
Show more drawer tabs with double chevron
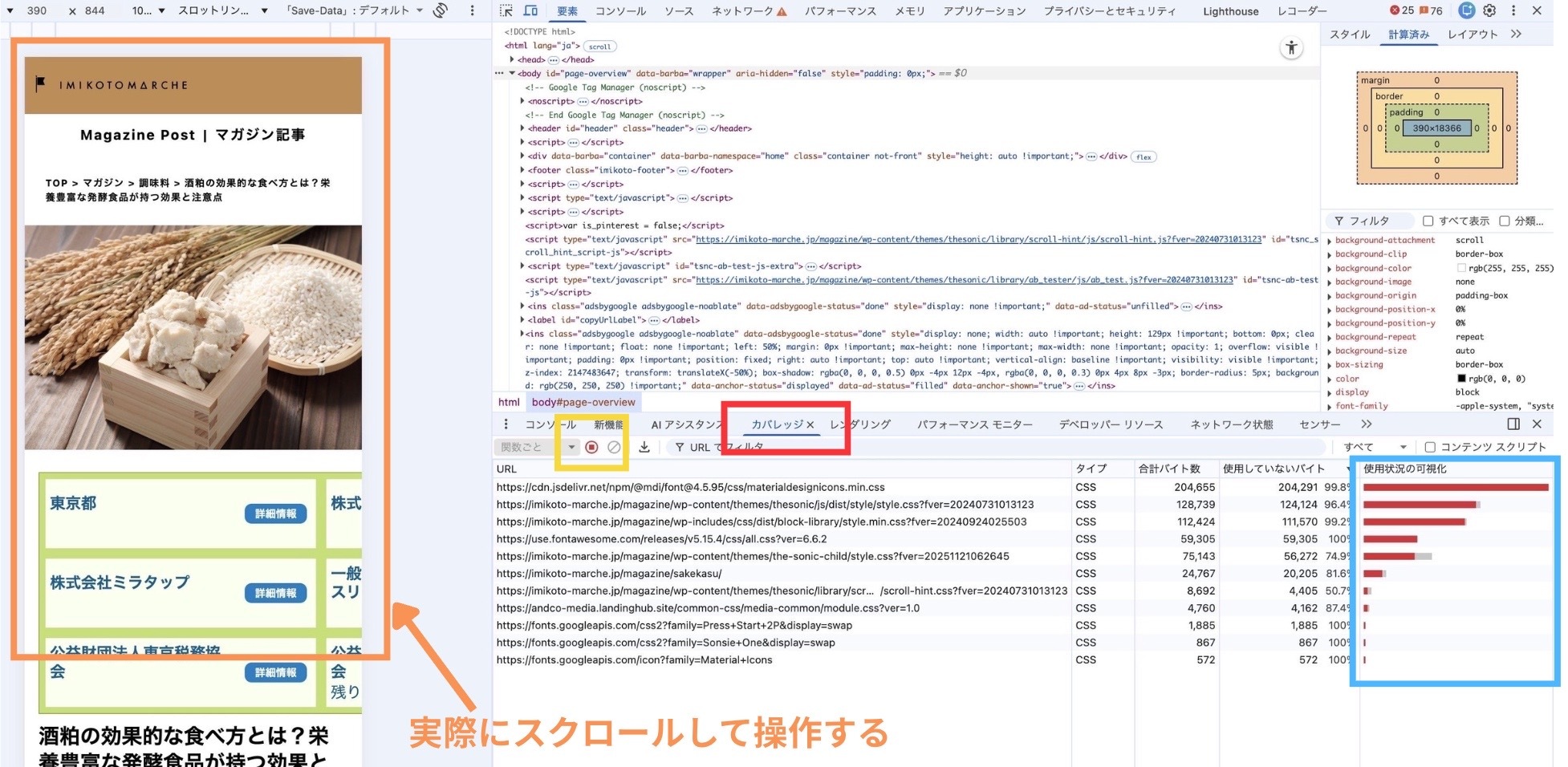(x=1367, y=424)
